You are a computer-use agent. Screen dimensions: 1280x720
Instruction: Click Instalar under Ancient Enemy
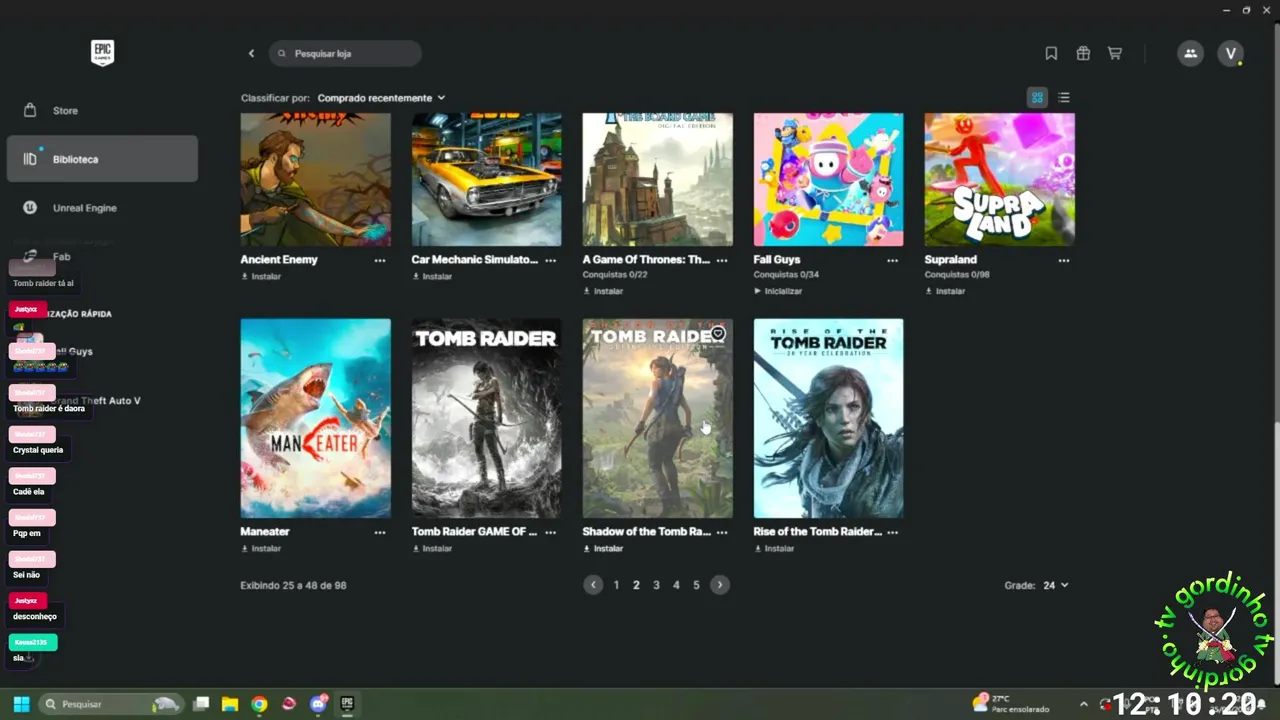(x=261, y=276)
